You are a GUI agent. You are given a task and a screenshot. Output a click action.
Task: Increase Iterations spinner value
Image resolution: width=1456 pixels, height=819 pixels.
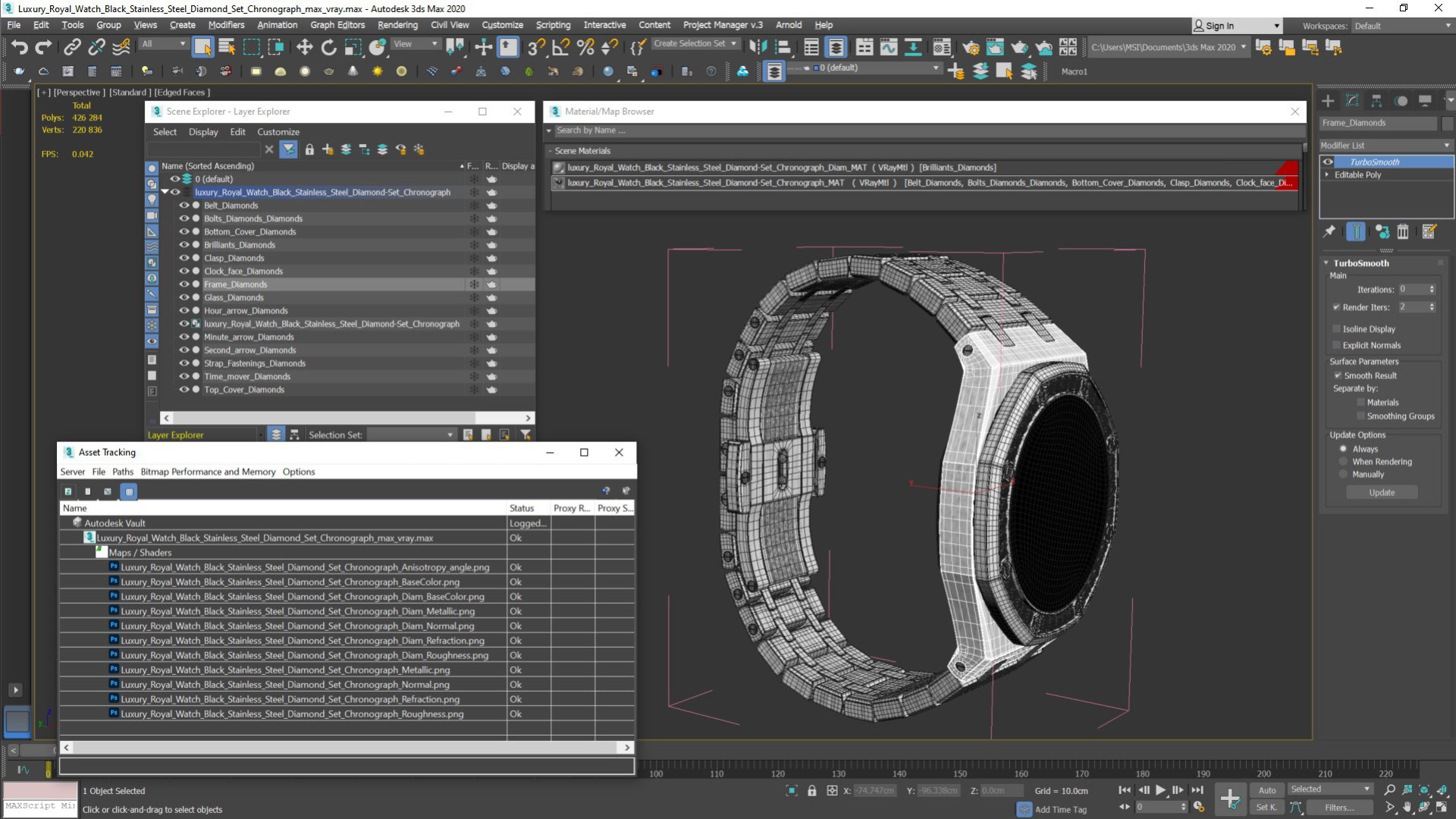[x=1432, y=287]
